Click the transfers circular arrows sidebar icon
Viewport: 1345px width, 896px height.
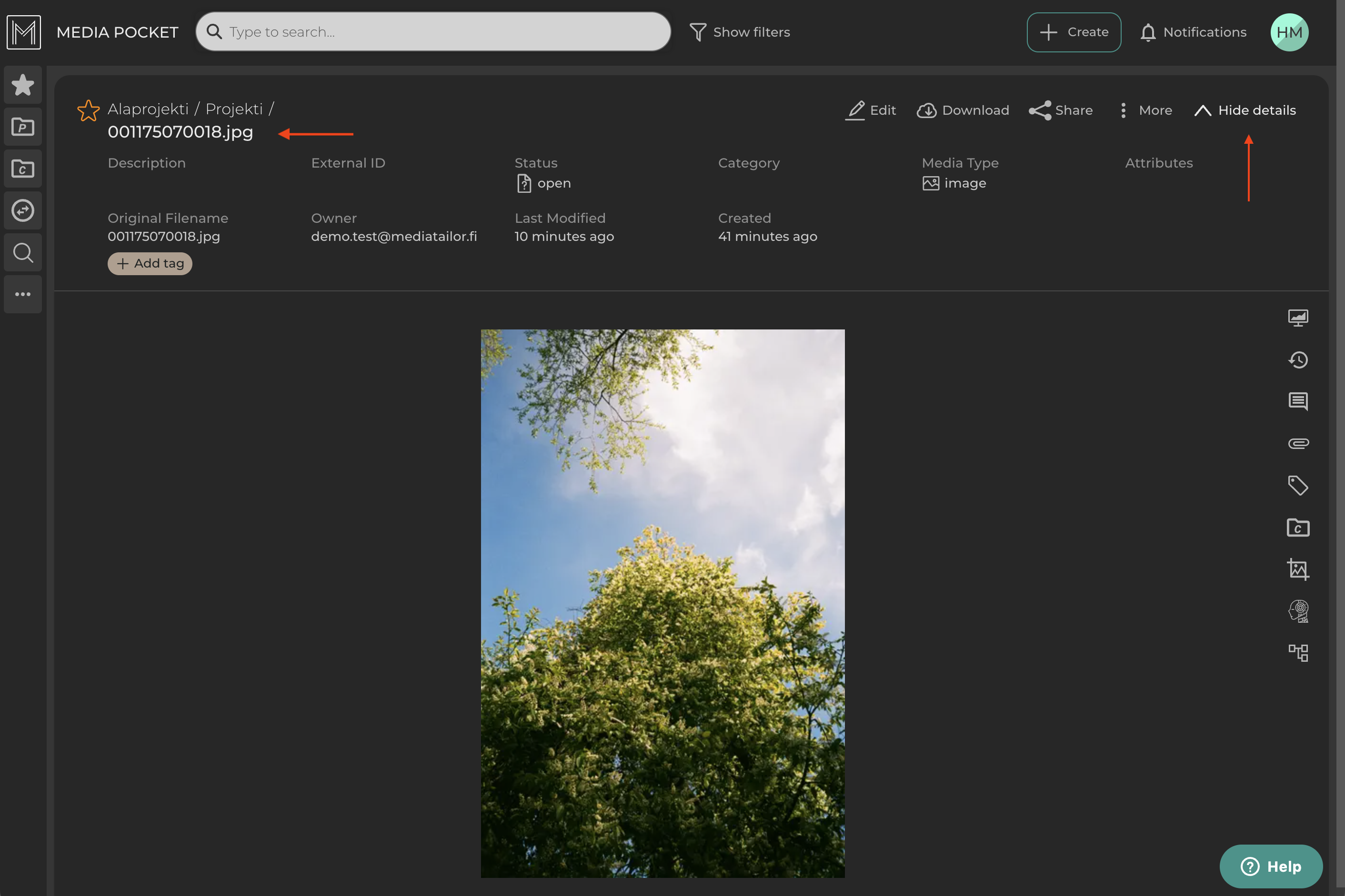(23, 210)
